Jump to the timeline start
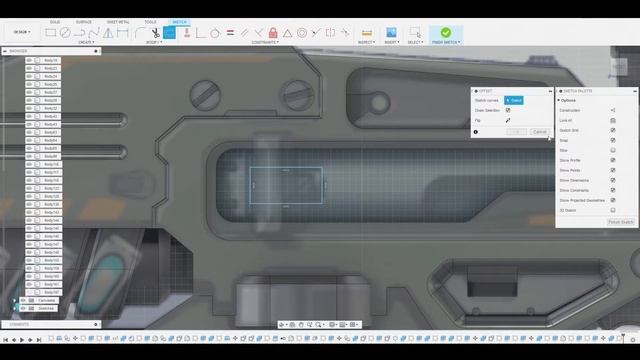 [x=6, y=340]
